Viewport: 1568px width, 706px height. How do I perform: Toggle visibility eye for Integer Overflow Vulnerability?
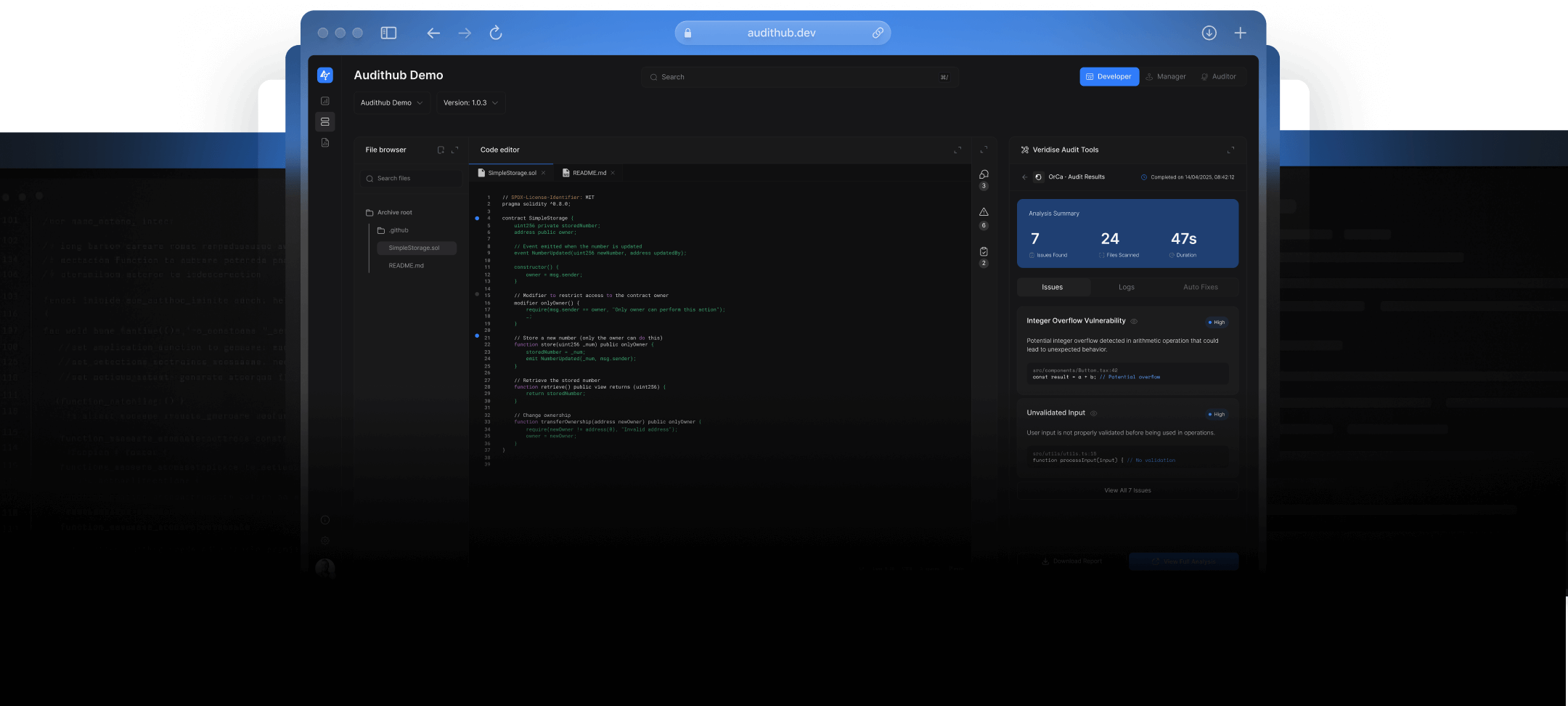1134,321
